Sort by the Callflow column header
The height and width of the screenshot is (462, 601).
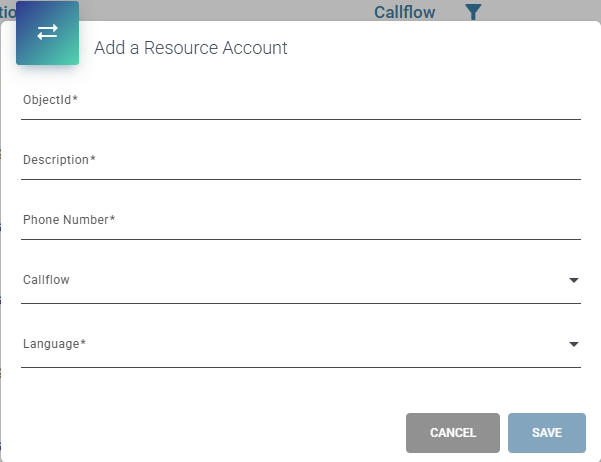(x=404, y=12)
